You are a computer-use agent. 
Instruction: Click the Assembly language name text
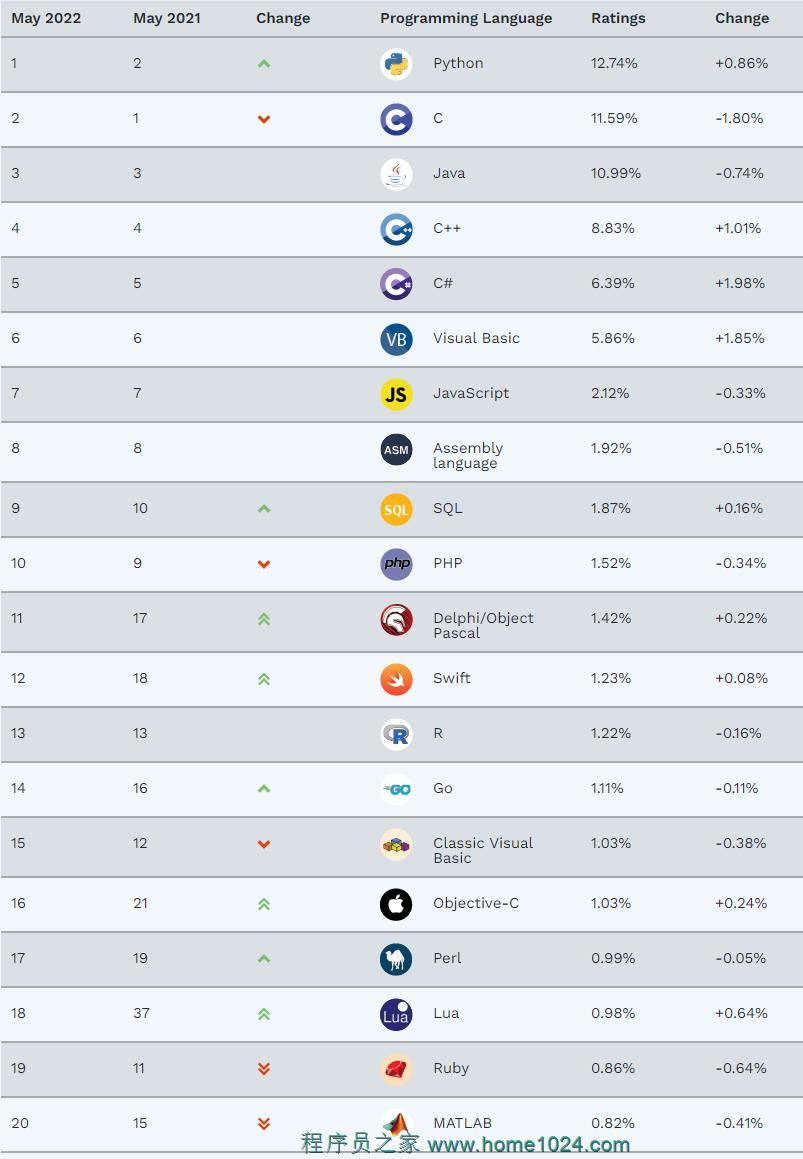point(467,455)
